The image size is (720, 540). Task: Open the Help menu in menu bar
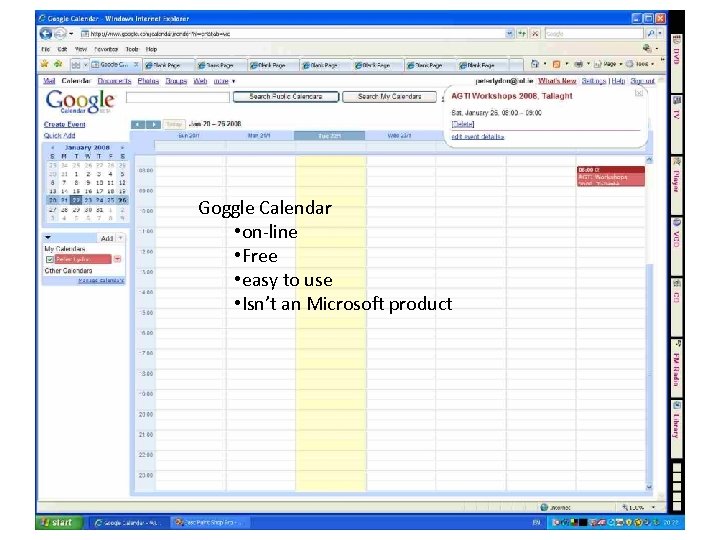(151, 49)
